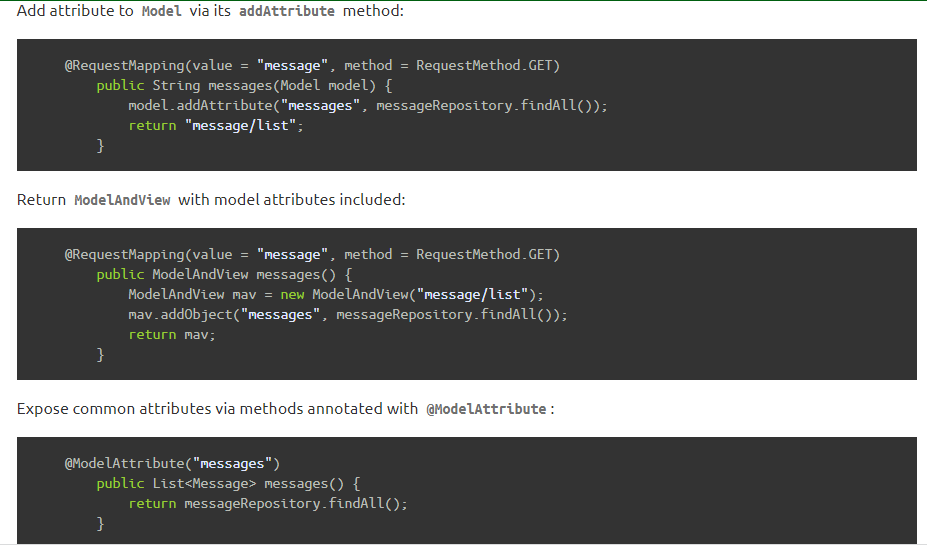The height and width of the screenshot is (545, 927).
Task: Click the text "with model attributes included"
Action: (x=292, y=200)
